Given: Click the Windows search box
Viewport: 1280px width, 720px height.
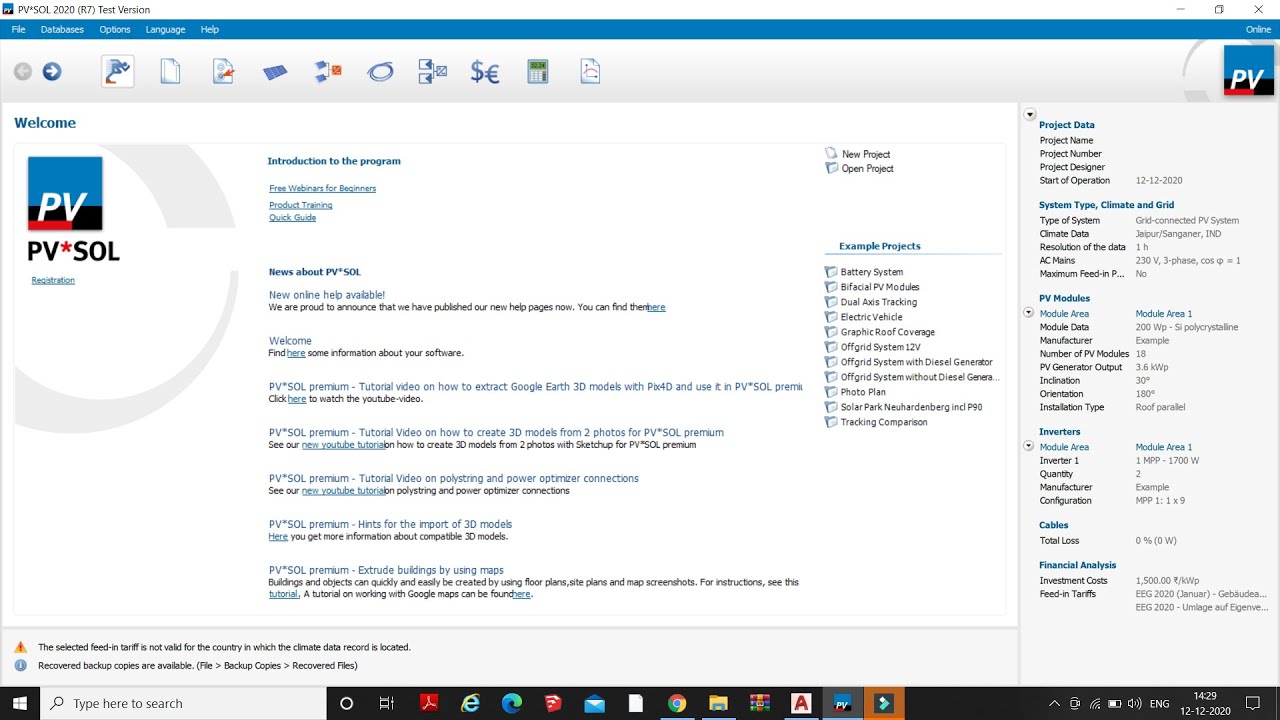Looking at the screenshot, I should point(183,703).
